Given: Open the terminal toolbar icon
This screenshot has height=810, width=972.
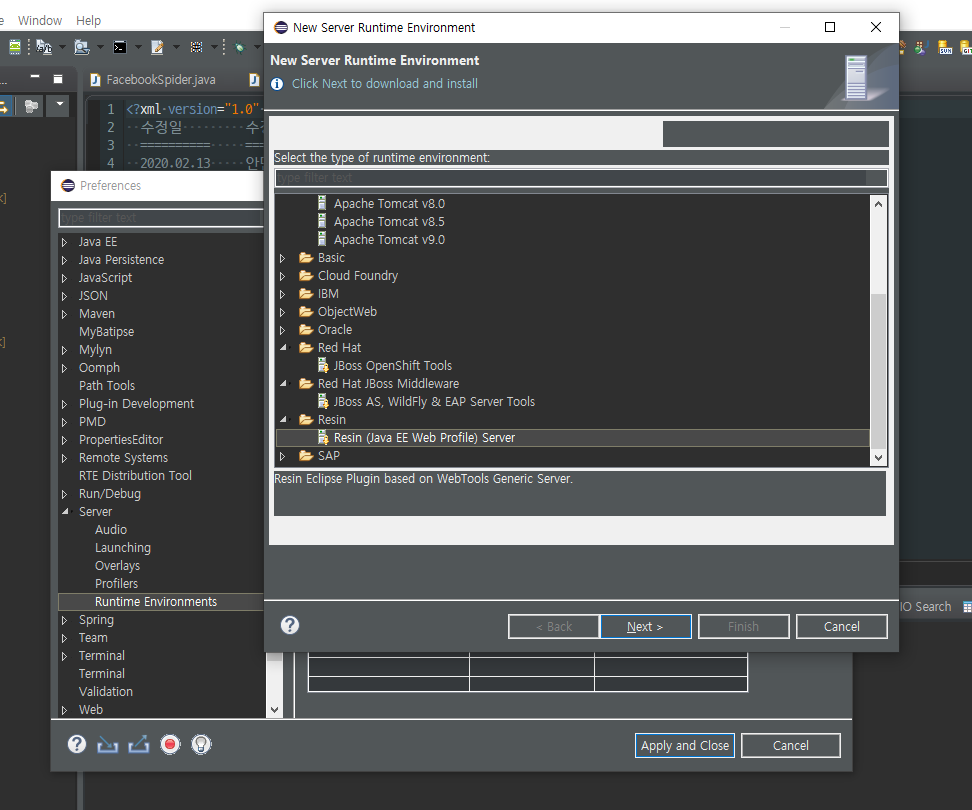Looking at the screenshot, I should click(x=120, y=47).
